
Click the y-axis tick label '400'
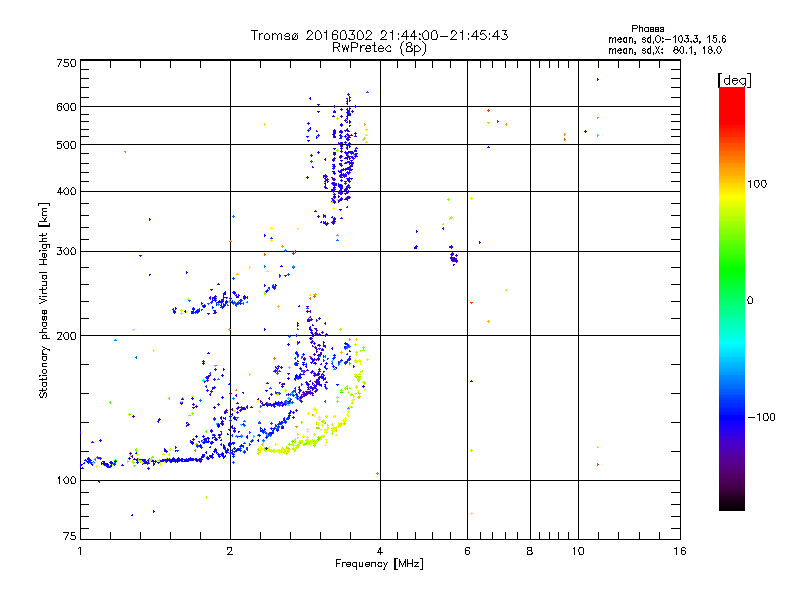(x=66, y=191)
